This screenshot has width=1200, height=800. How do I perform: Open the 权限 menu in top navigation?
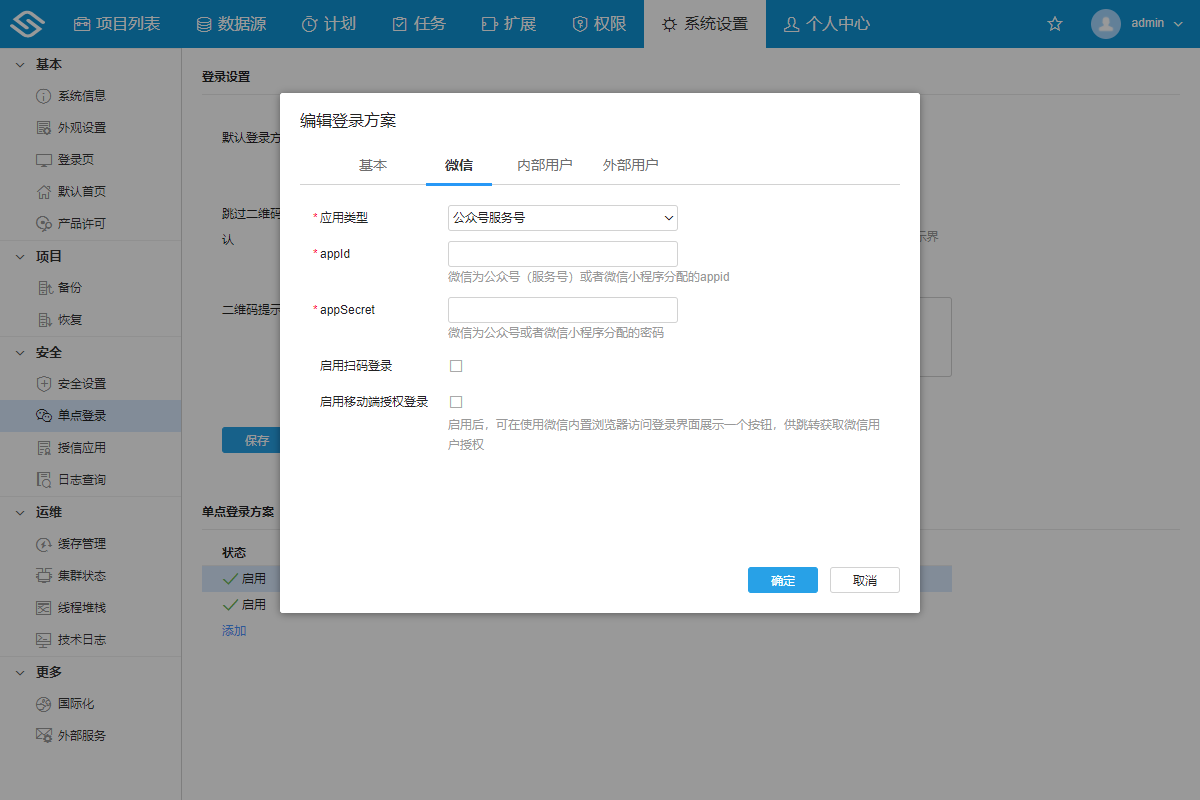coord(599,23)
